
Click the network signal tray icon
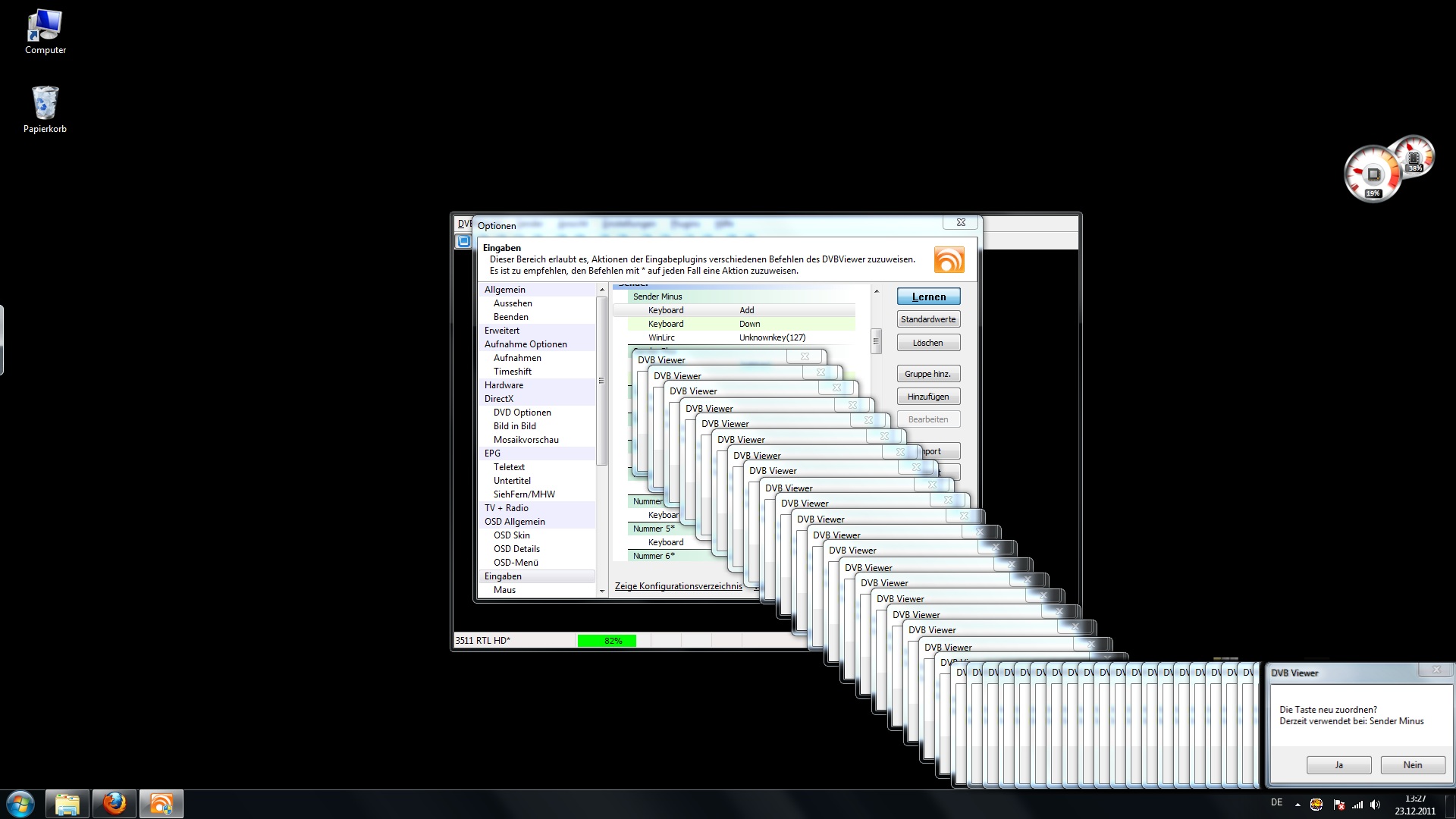1357,805
